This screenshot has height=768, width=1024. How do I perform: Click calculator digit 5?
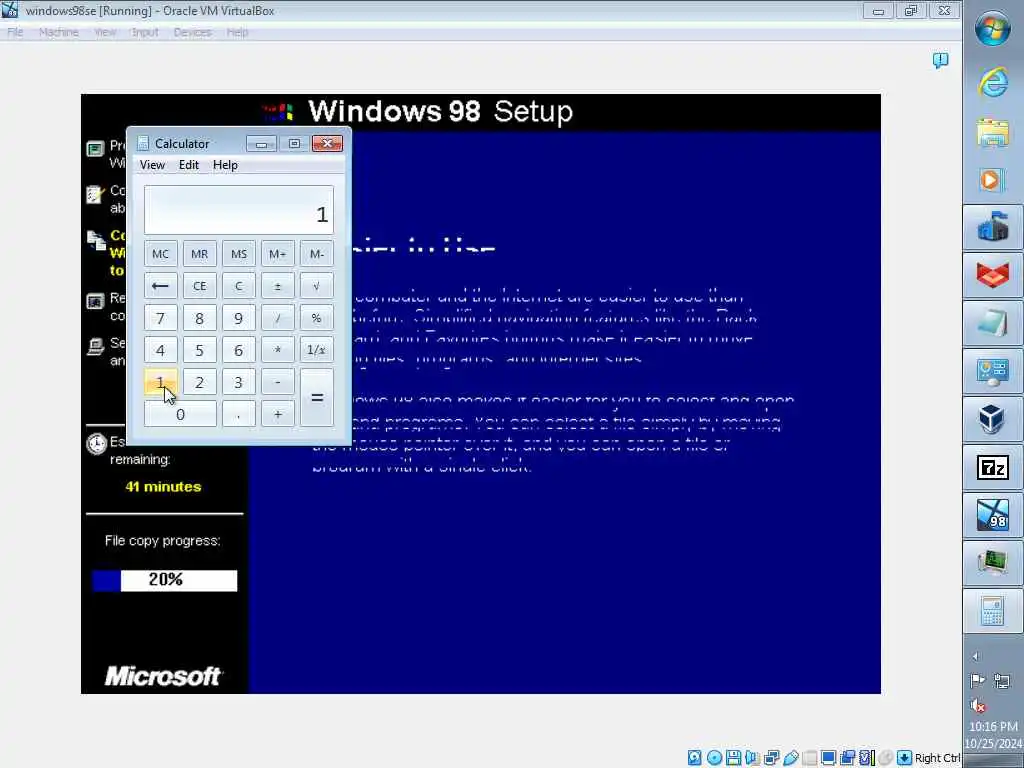click(200, 350)
